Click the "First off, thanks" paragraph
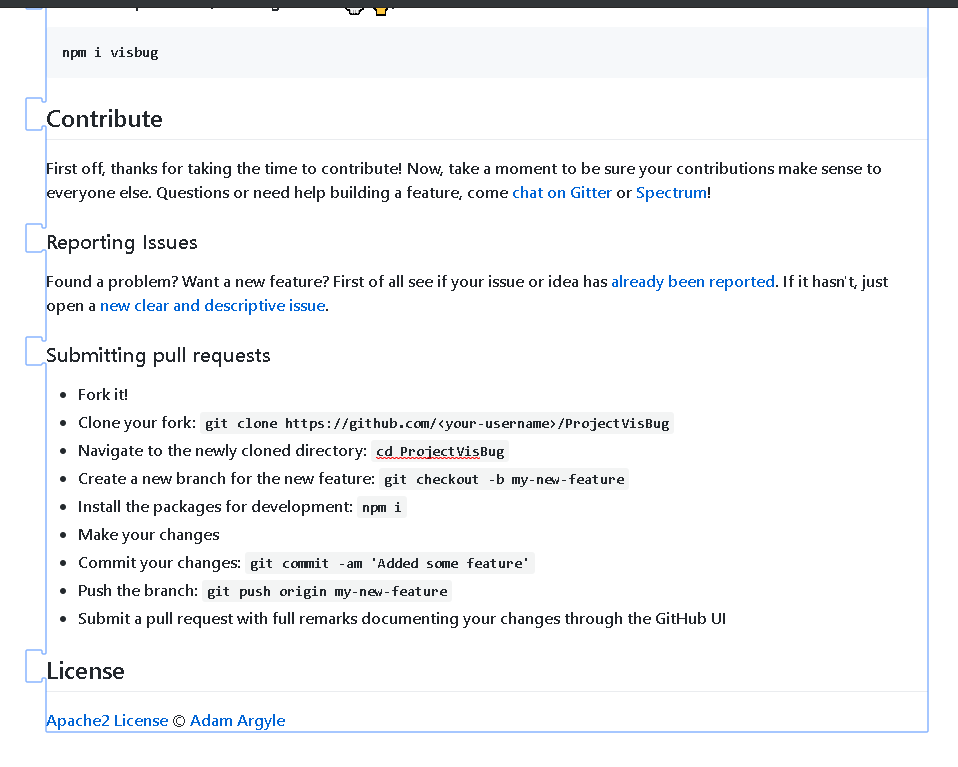The height and width of the screenshot is (767, 958). point(464,180)
